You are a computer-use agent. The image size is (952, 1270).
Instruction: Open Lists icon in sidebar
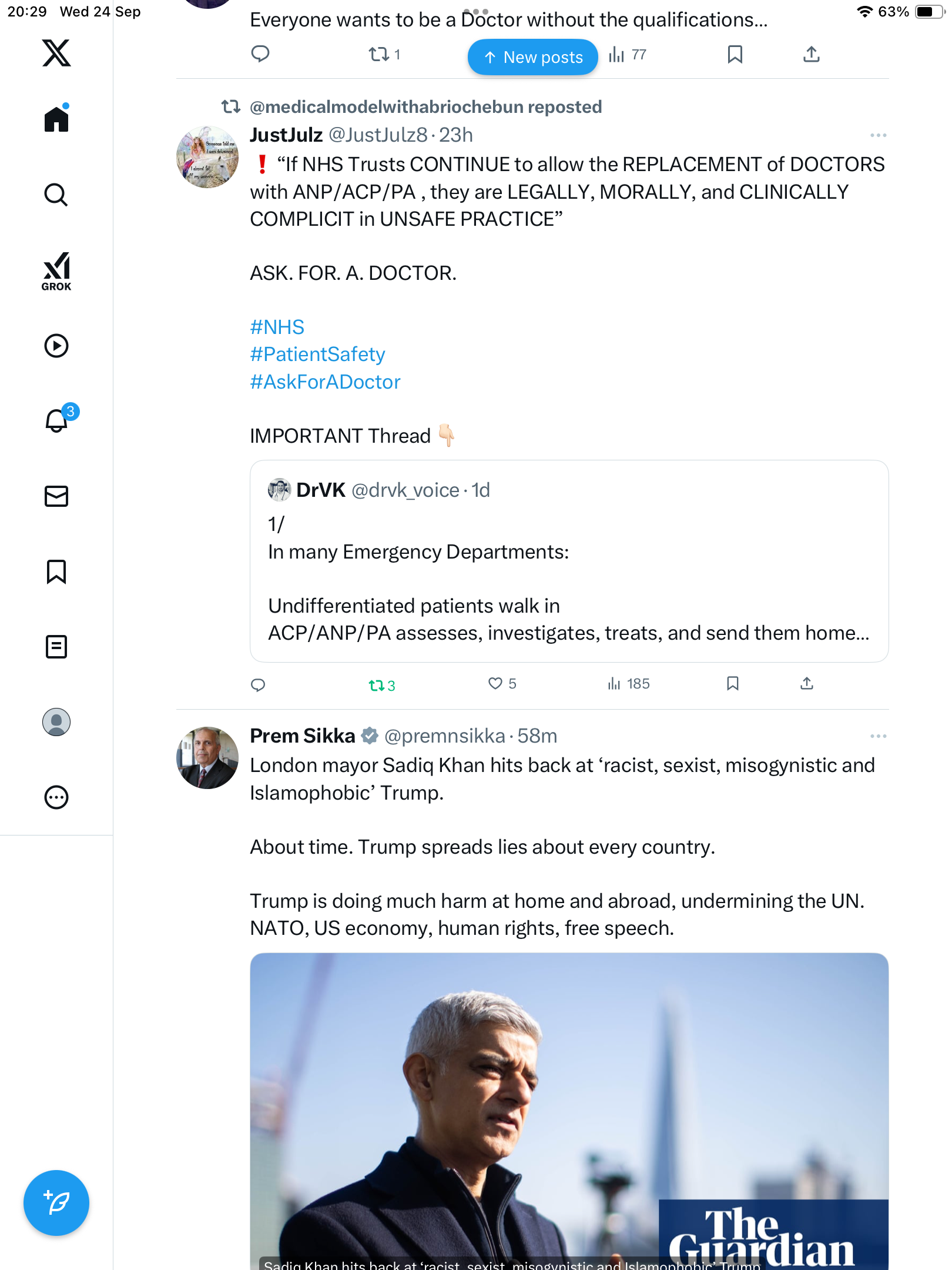pos(56,647)
